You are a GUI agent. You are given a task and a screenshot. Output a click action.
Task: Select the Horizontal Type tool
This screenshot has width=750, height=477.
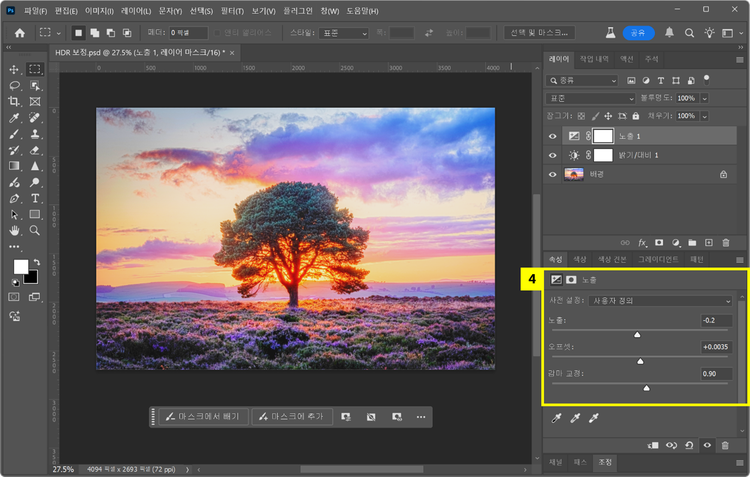pyautogui.click(x=35, y=198)
